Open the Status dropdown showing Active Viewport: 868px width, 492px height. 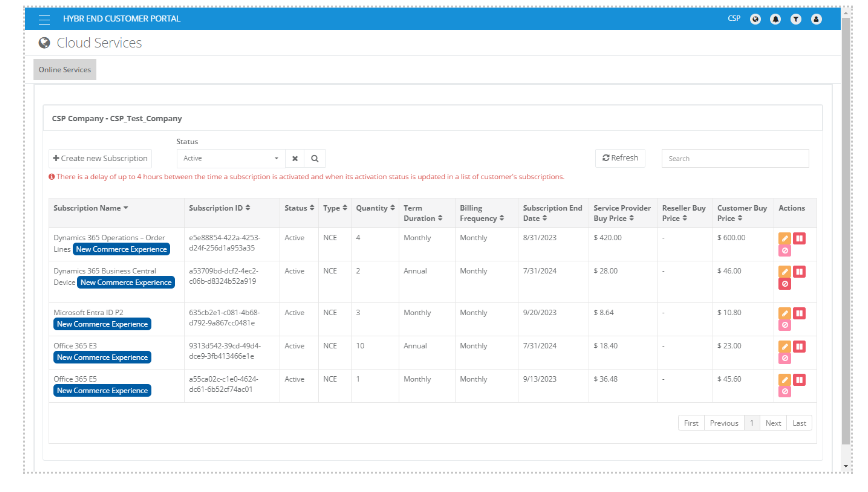(x=231, y=158)
